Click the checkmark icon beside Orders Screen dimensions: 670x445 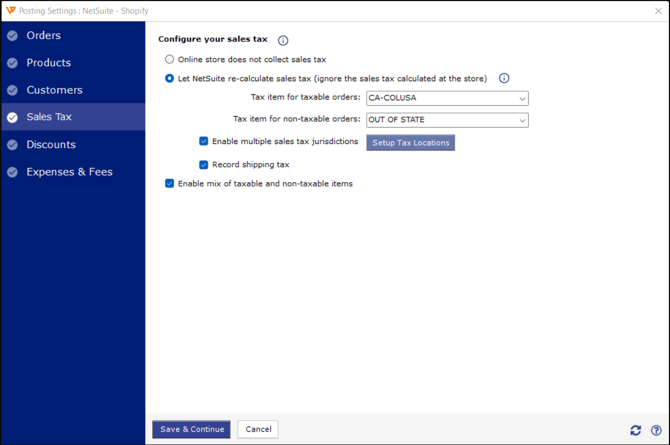pyautogui.click(x=12, y=36)
